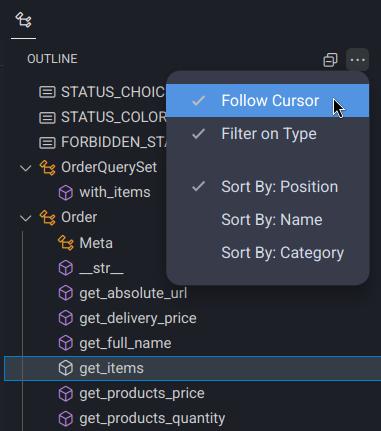
Task: Choose Sort By: Category
Action: point(268,252)
